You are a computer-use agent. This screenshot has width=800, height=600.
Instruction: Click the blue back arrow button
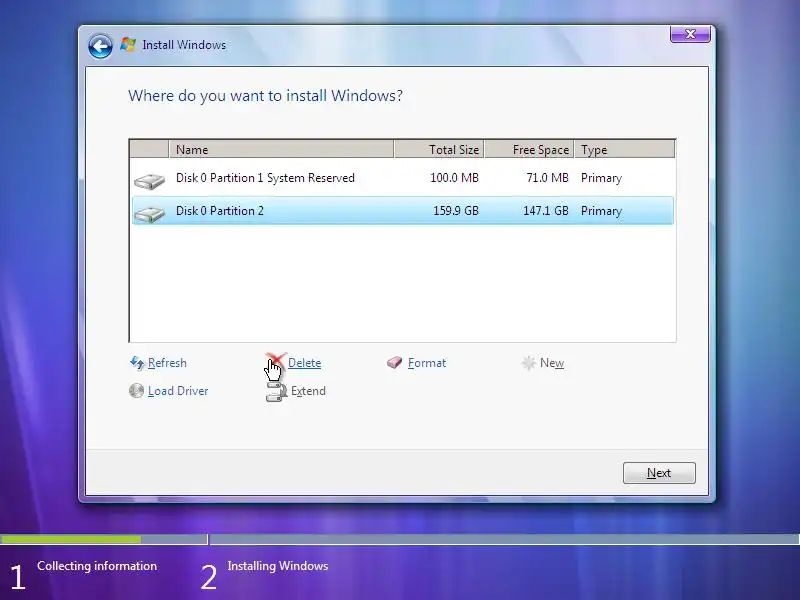[100, 46]
